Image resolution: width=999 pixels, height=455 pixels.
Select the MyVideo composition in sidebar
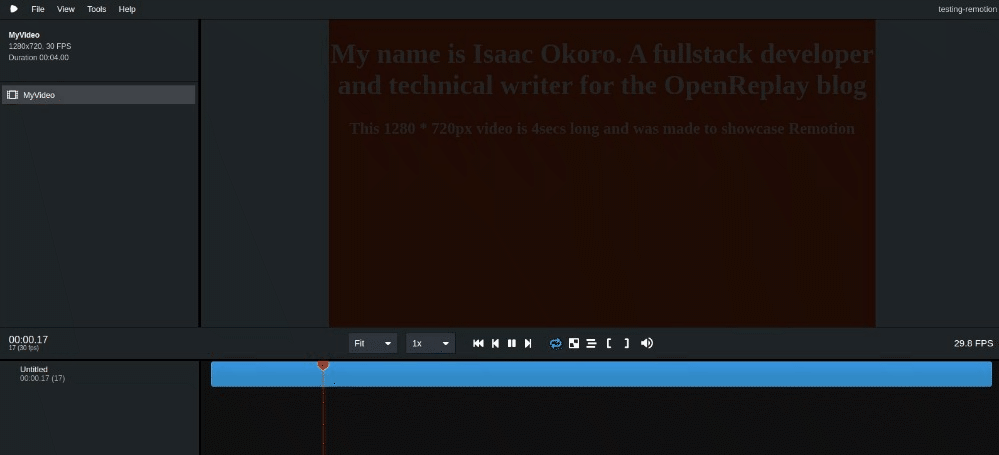click(x=98, y=95)
